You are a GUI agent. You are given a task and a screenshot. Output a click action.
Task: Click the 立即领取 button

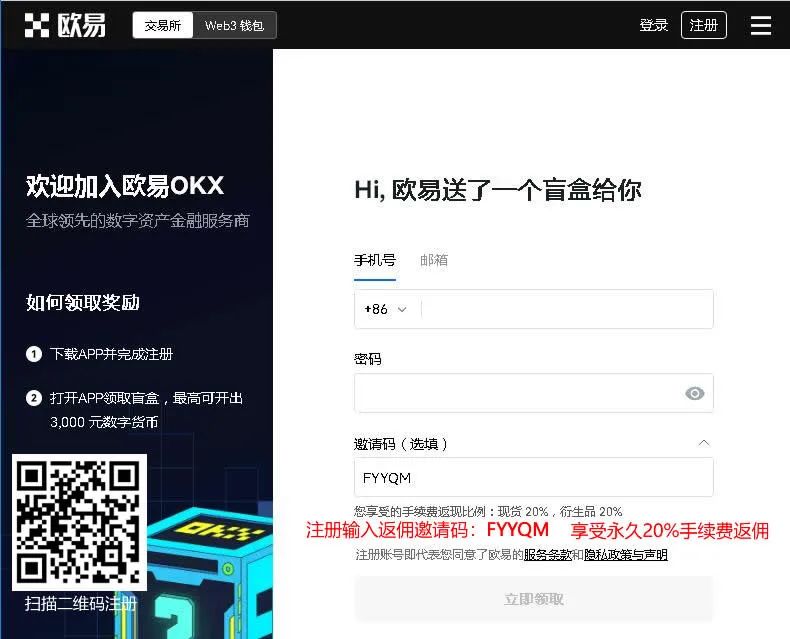tap(534, 599)
